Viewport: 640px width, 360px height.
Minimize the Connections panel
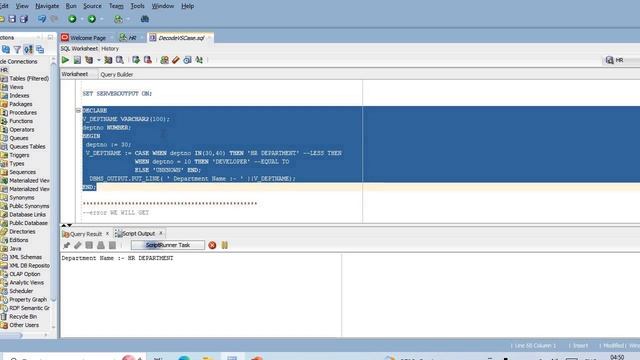click(x=50, y=38)
